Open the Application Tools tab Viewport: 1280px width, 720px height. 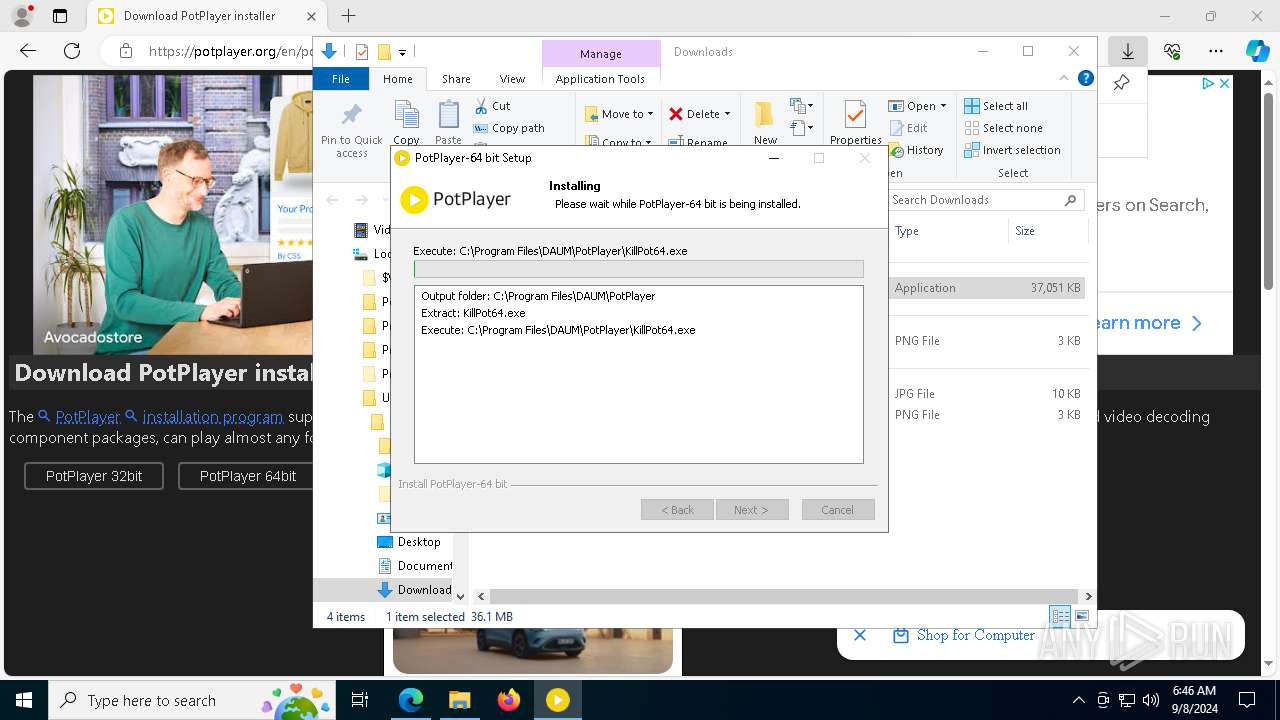coord(600,79)
